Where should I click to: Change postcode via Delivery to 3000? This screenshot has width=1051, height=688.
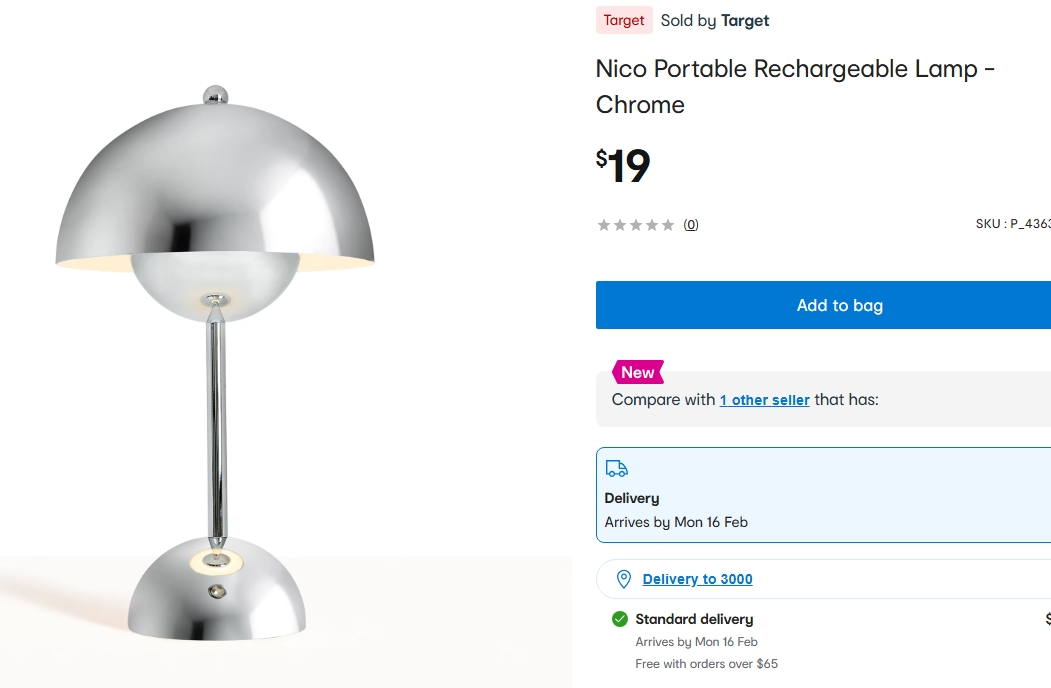pyautogui.click(x=697, y=579)
